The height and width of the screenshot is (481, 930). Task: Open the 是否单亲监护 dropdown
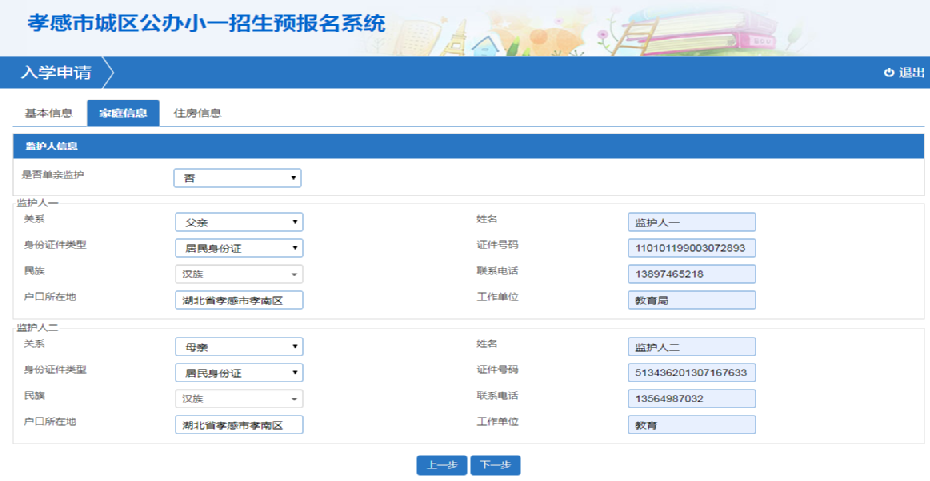(238, 178)
